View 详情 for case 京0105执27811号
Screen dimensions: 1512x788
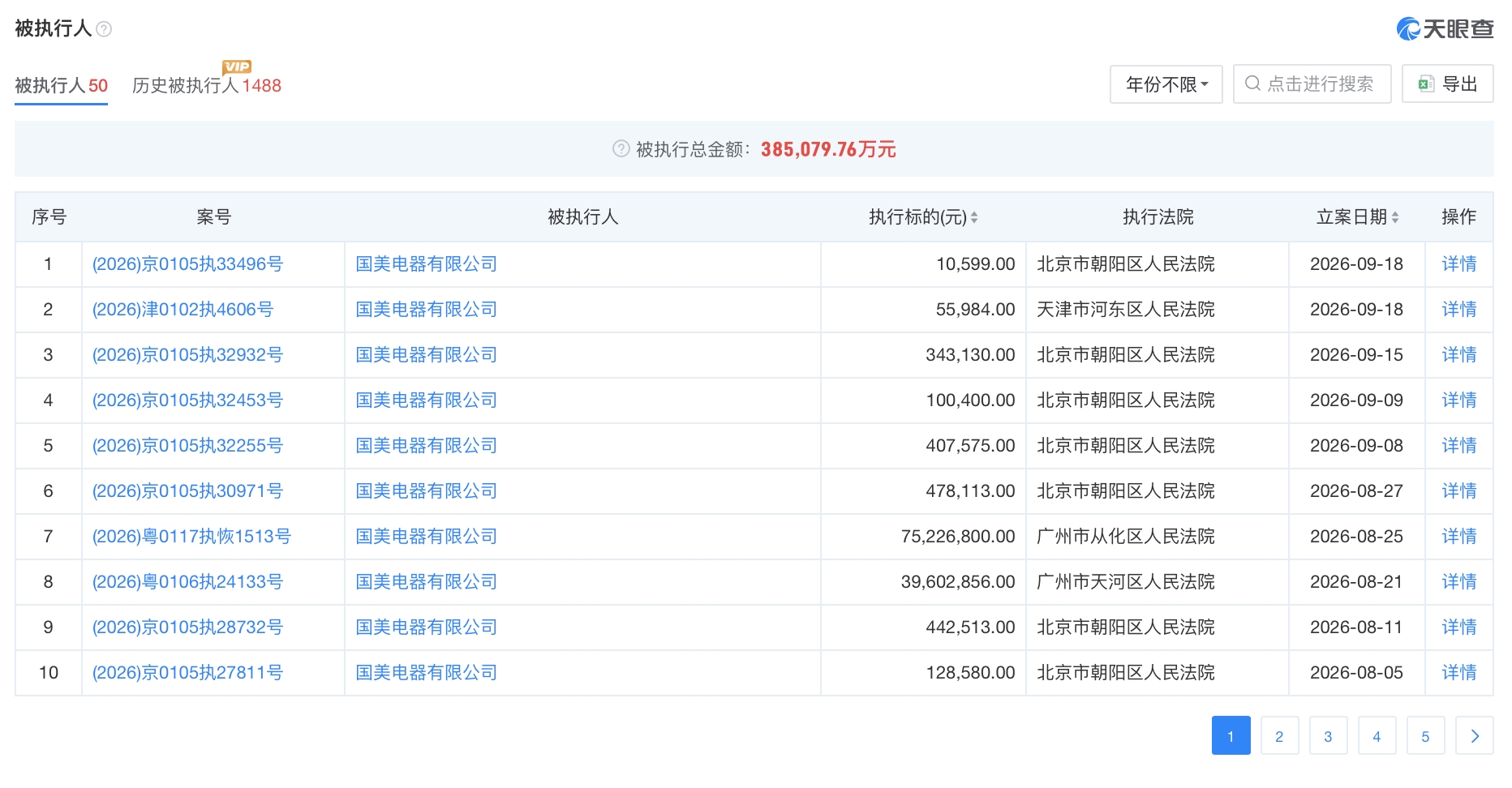[1458, 673]
